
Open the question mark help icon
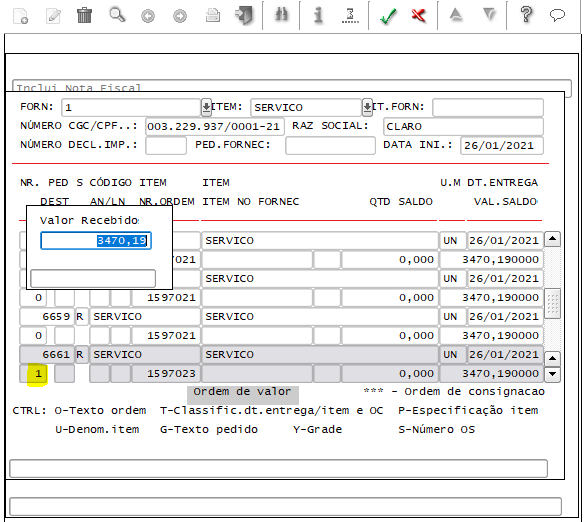[526, 15]
